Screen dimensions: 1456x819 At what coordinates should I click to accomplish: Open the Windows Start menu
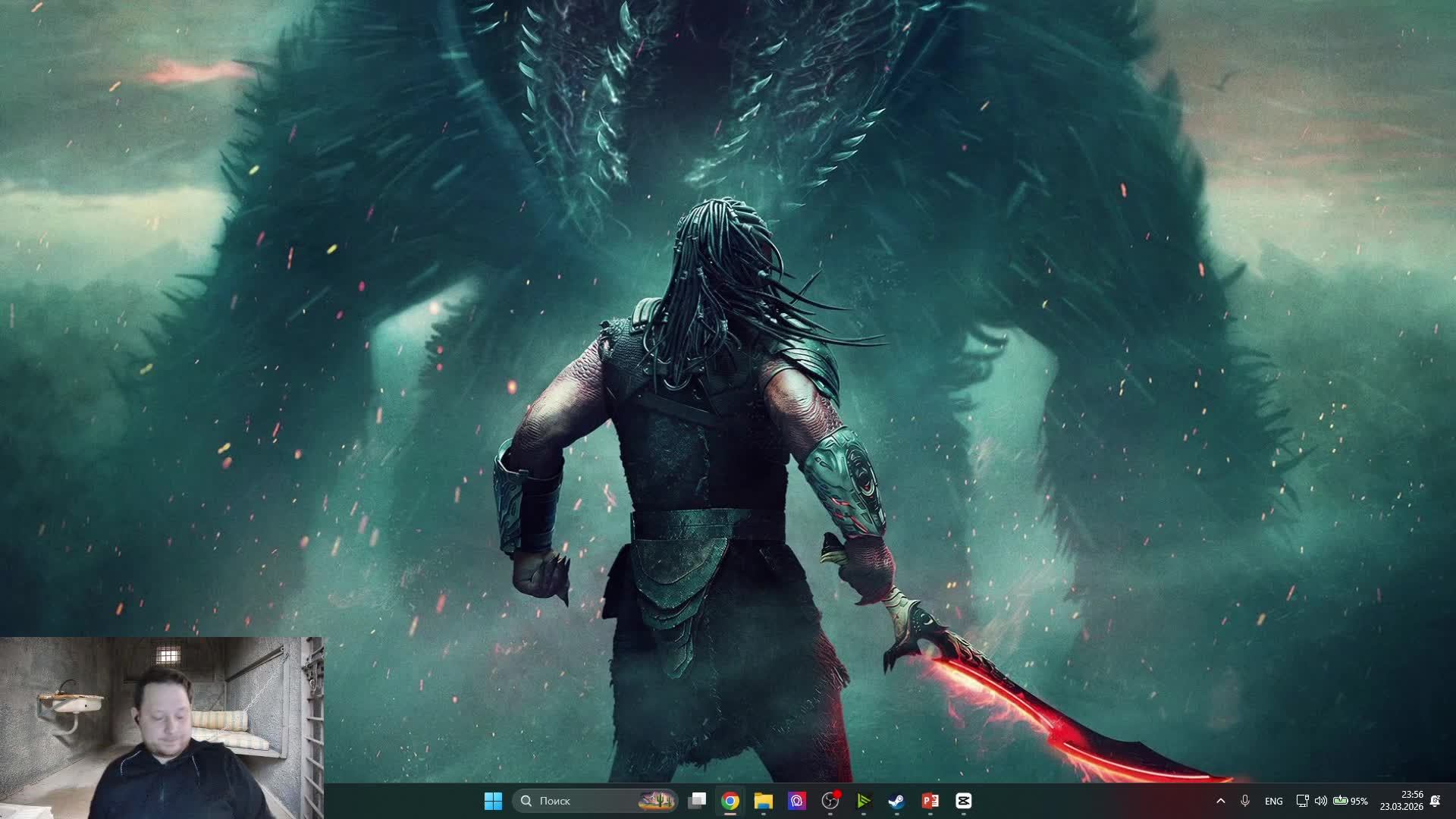(493, 801)
